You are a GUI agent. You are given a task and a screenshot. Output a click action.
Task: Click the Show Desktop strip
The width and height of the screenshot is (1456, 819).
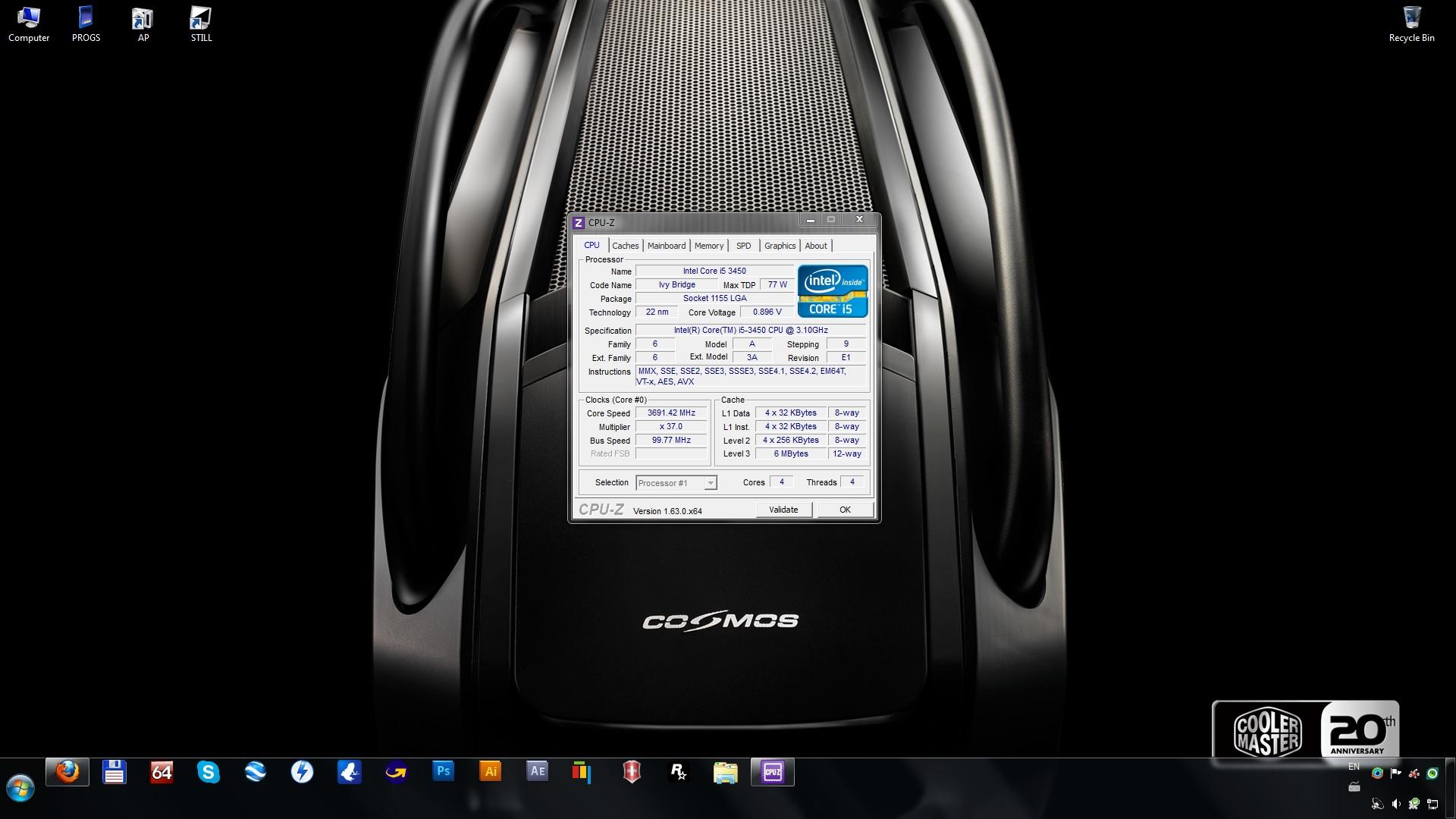click(1451, 789)
